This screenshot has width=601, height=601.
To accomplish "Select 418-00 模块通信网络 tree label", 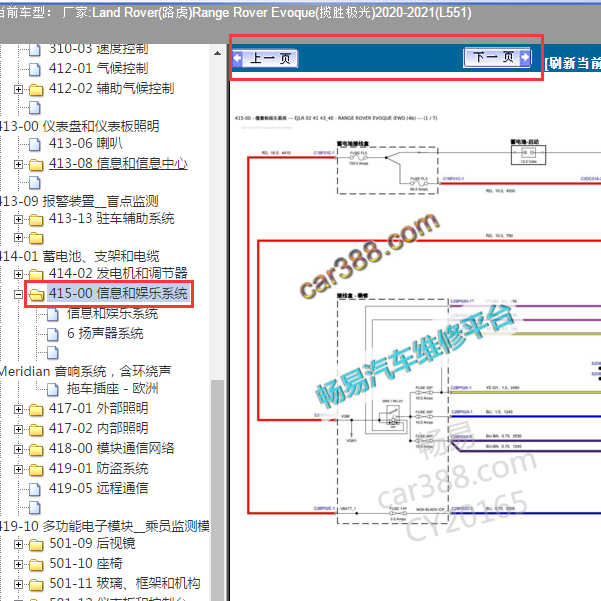I will pos(112,448).
